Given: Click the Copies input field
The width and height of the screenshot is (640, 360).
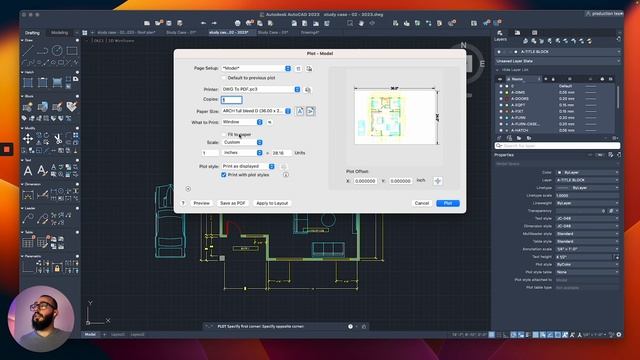Looking at the screenshot, I should [x=231, y=100].
